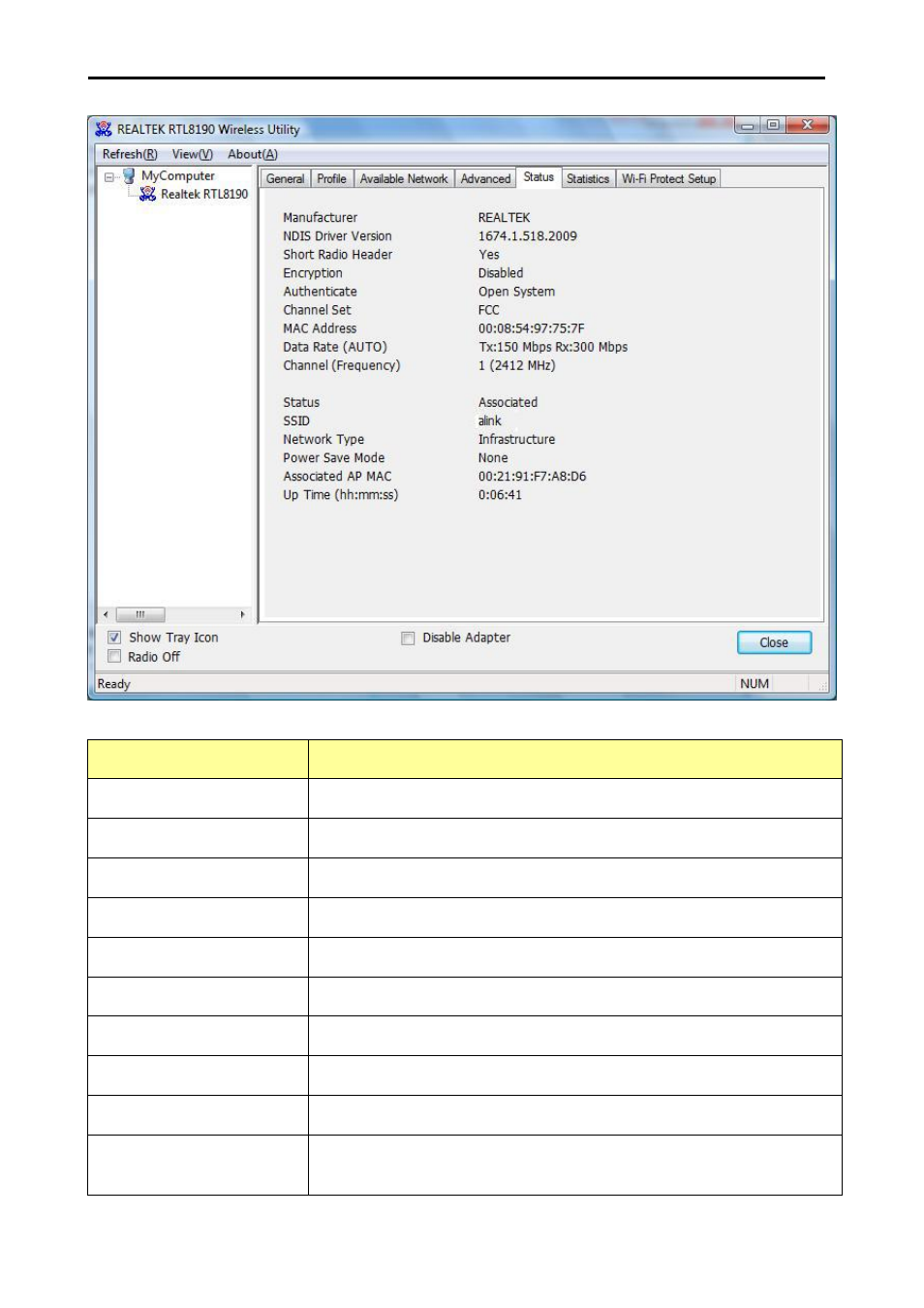Click the MAC address value 00:08:54:97:75:7F

pos(531,328)
